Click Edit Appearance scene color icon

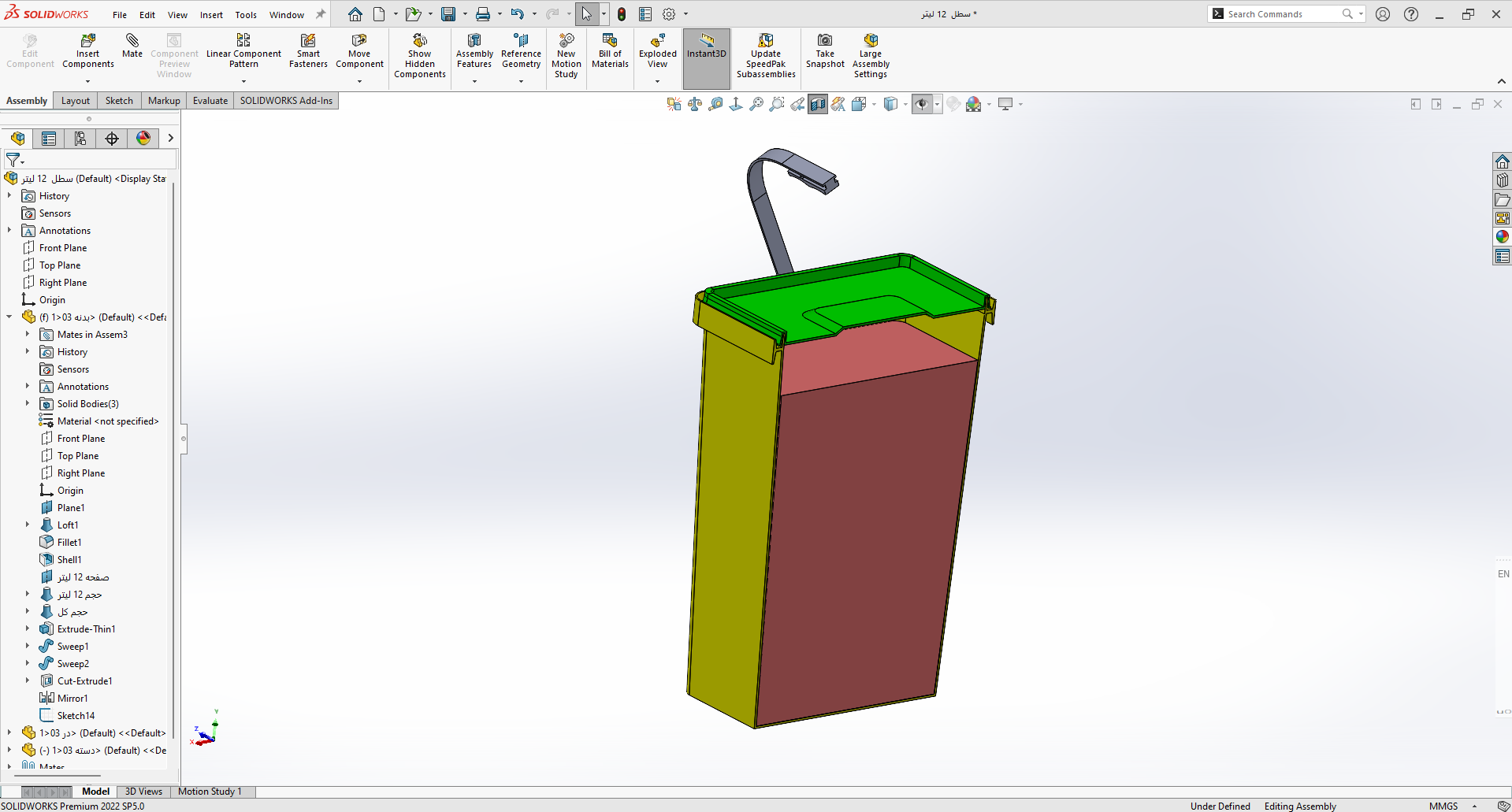point(974,104)
